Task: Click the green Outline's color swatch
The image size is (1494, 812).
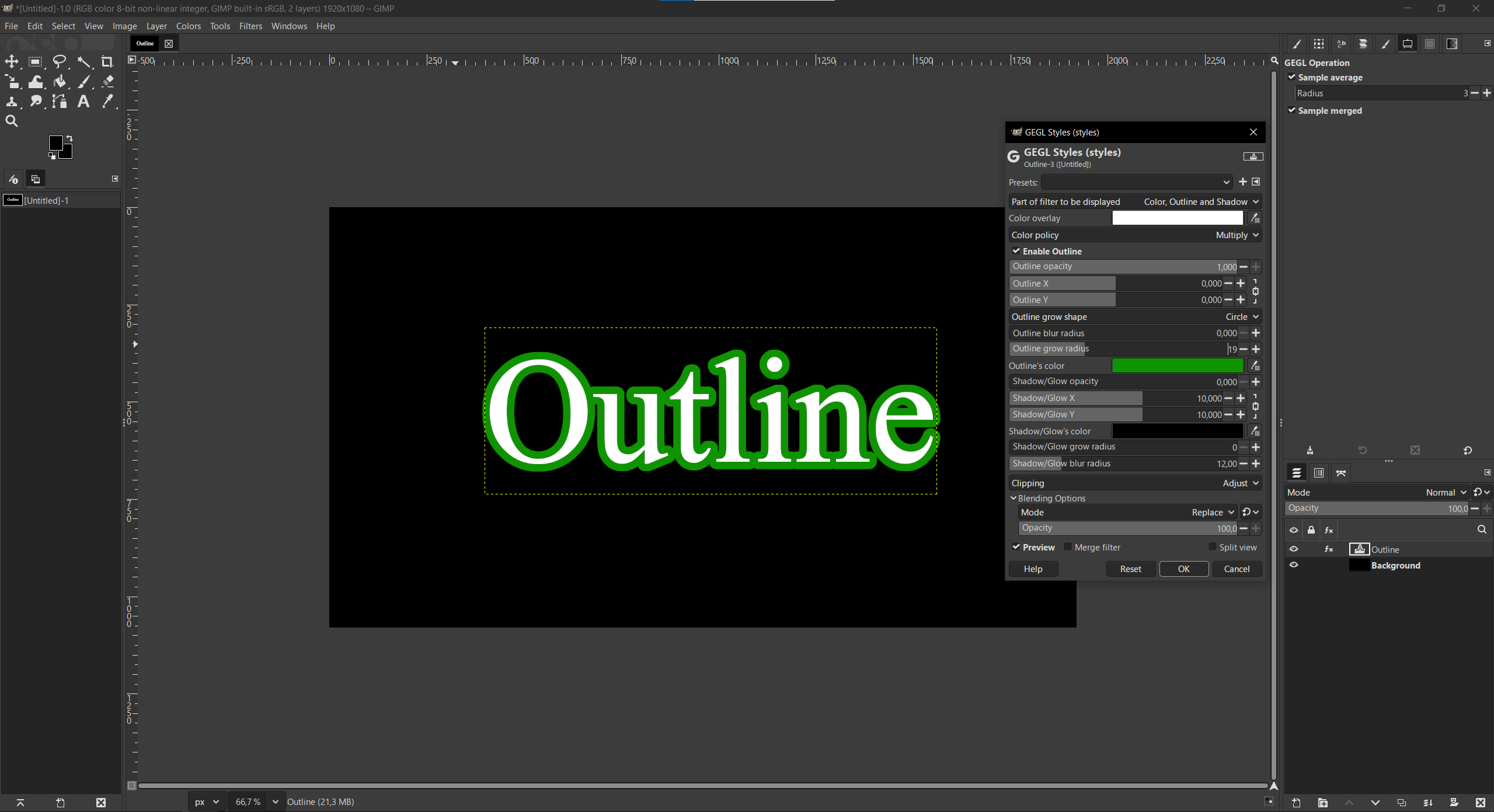Action: (1177, 365)
